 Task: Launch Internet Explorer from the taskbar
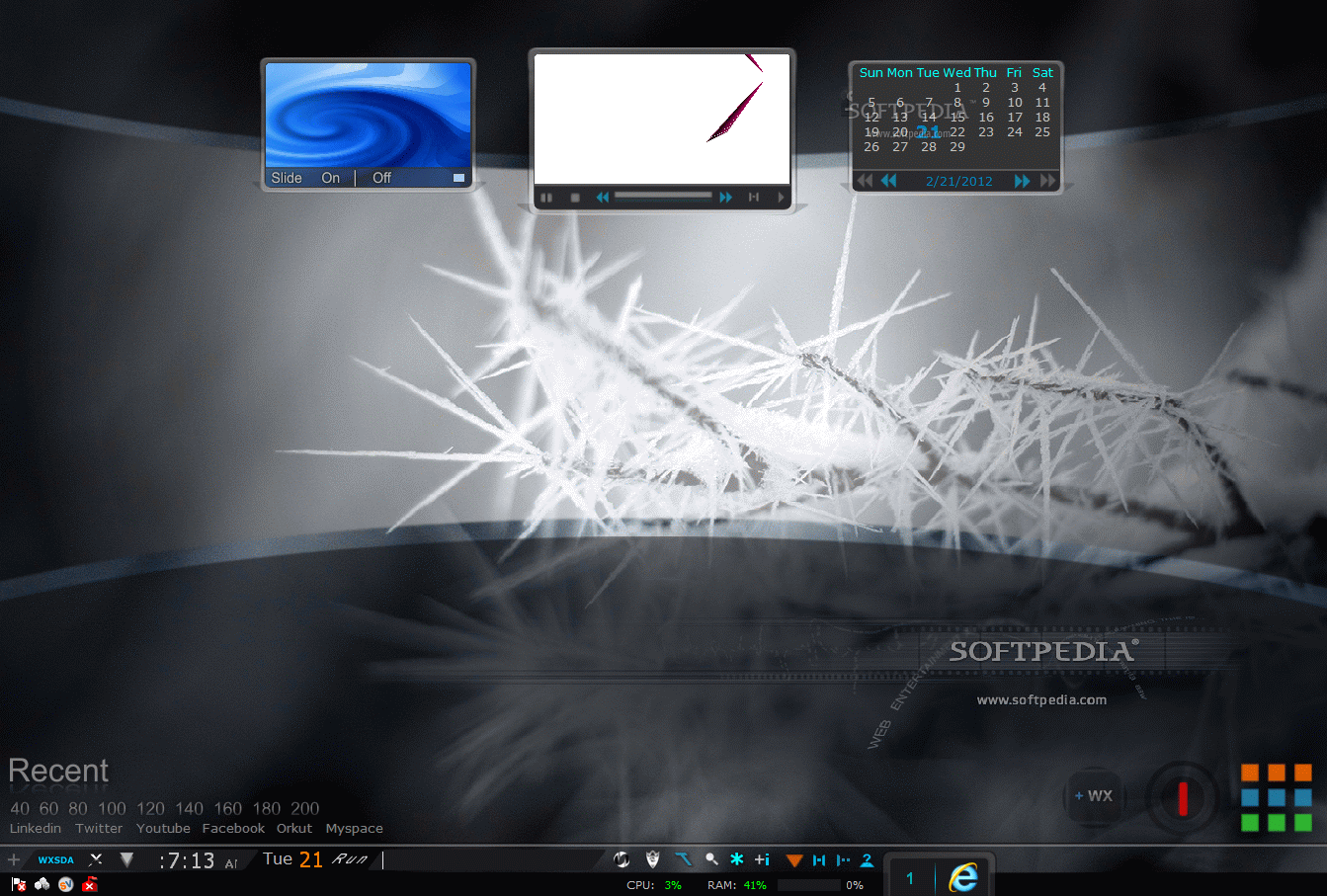(x=963, y=877)
